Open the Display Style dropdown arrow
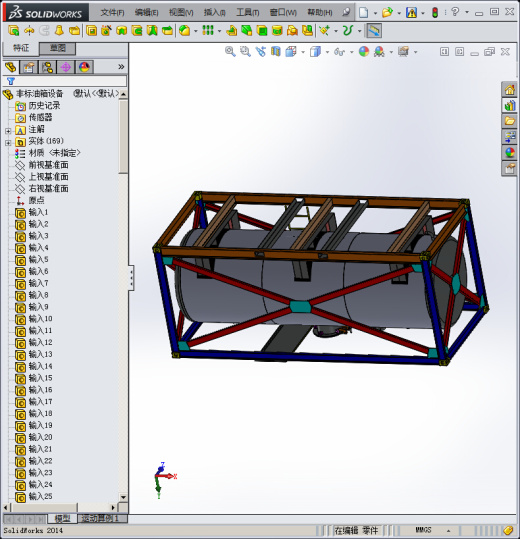Screen dimensions: 520x539 coord(327,52)
